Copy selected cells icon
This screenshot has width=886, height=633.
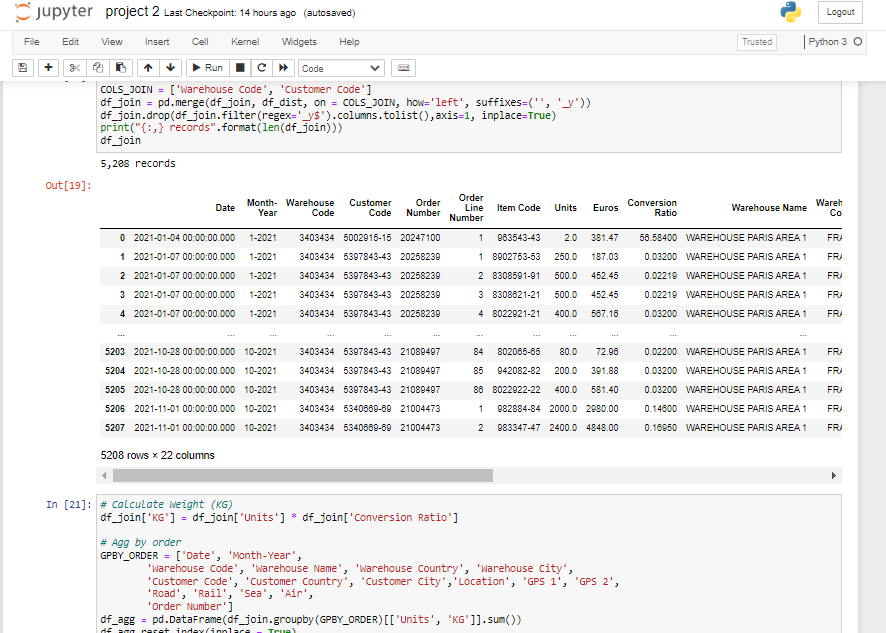tap(97, 68)
